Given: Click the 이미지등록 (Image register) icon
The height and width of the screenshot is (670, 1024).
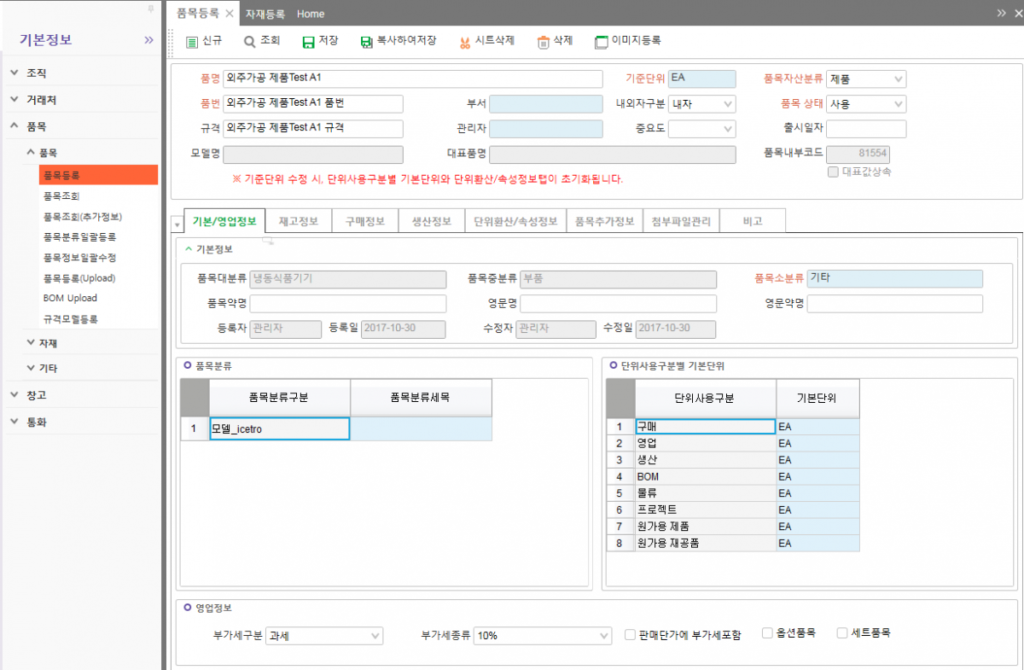Looking at the screenshot, I should click(x=601, y=42).
